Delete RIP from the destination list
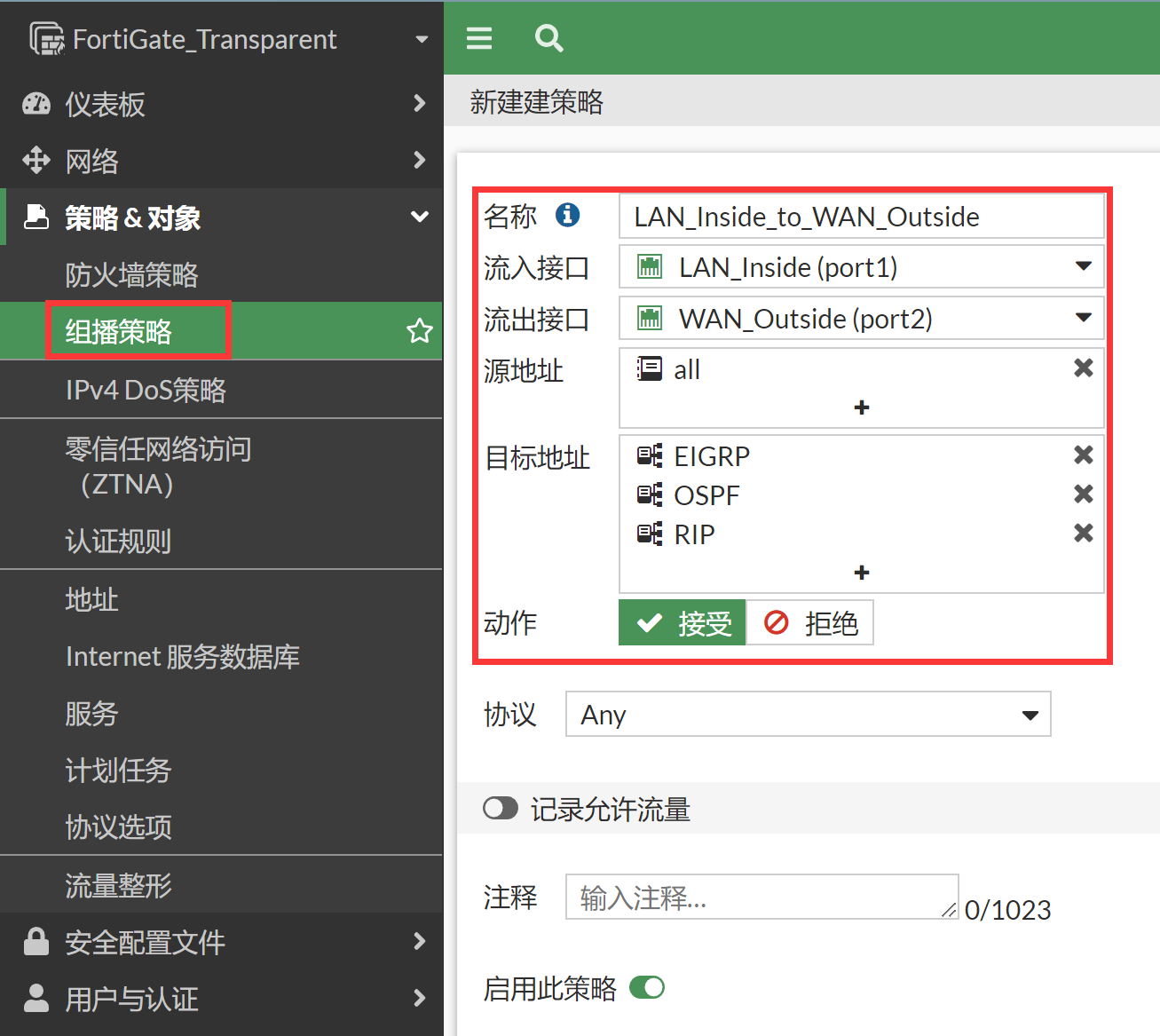The width and height of the screenshot is (1160, 1036). click(1083, 534)
